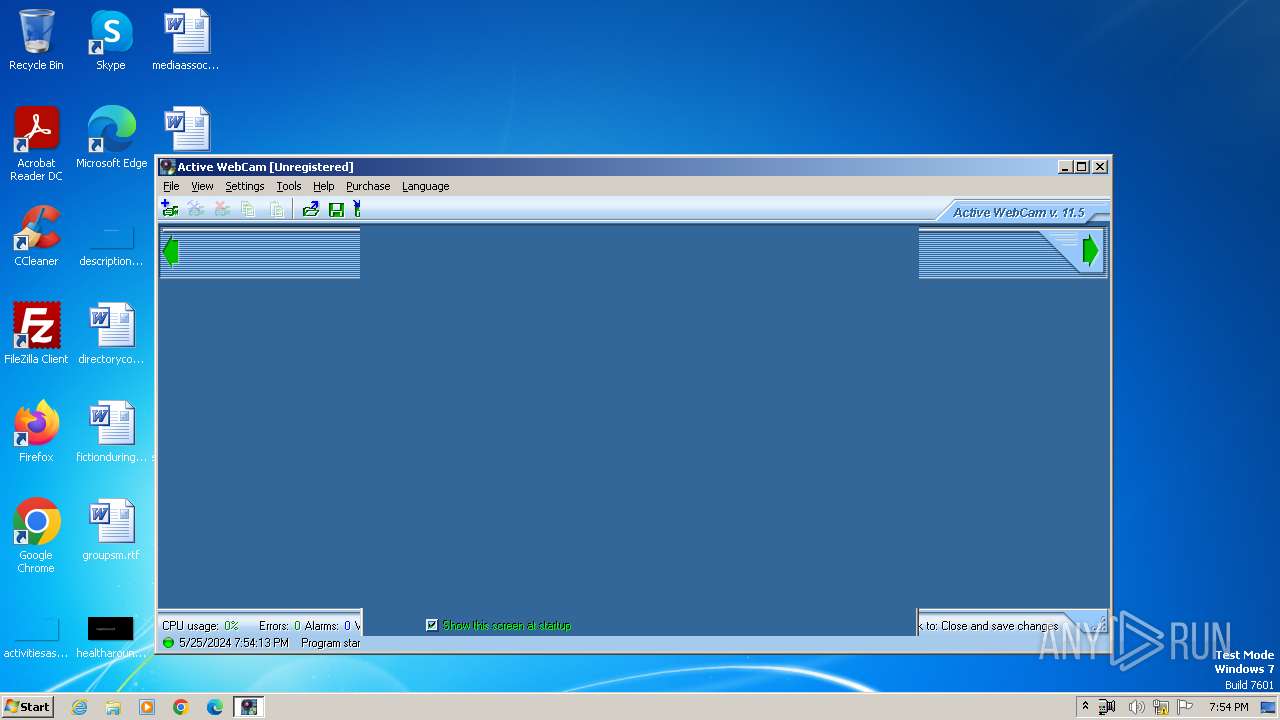This screenshot has width=1280, height=720.
Task: Click the Errors count in the status bar
Action: (279, 626)
